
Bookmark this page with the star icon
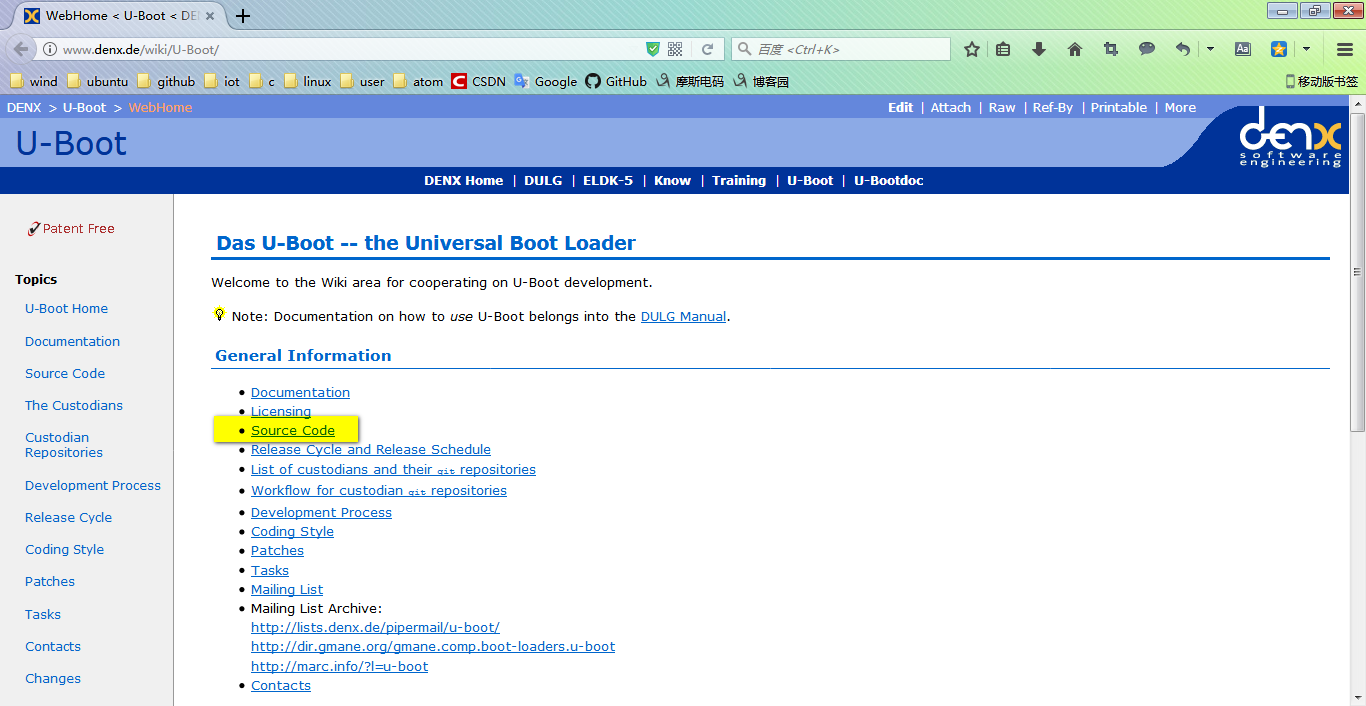click(971, 49)
